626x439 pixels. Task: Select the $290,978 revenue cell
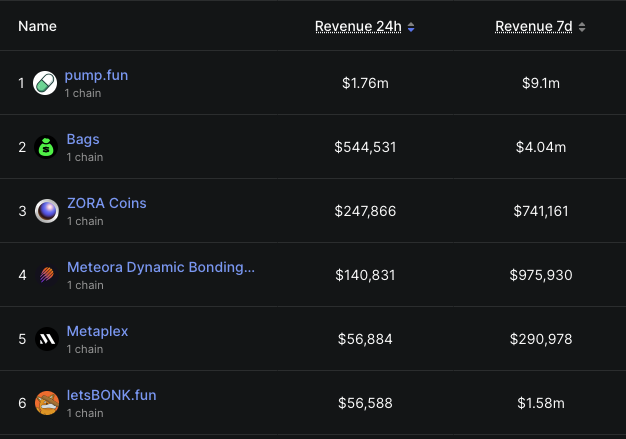tap(541, 339)
